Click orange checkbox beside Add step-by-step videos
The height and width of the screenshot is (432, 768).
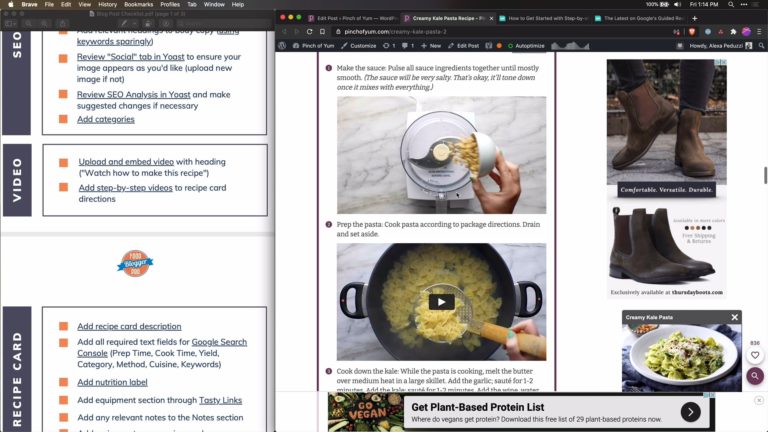coord(64,187)
